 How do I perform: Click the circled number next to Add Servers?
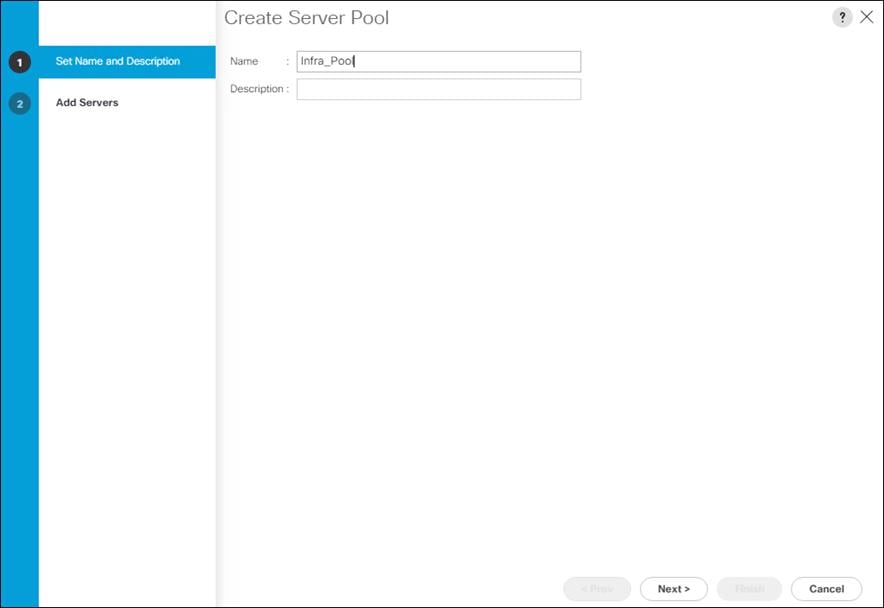[x=20, y=102]
